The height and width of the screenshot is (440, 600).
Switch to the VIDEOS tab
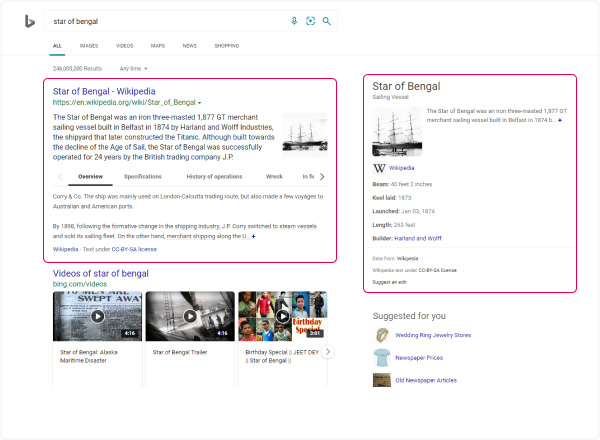tap(124, 46)
